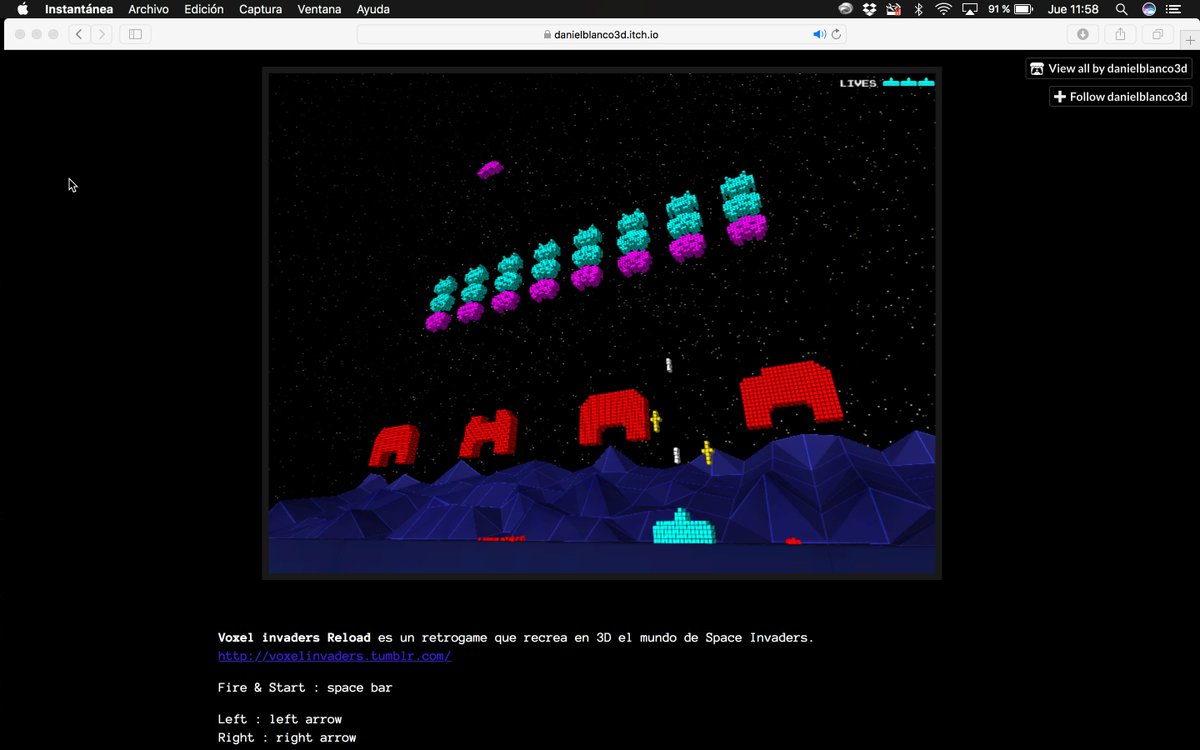The height and width of the screenshot is (750, 1200).
Task: Click 'Right : right arrow' text
Action: click(287, 738)
